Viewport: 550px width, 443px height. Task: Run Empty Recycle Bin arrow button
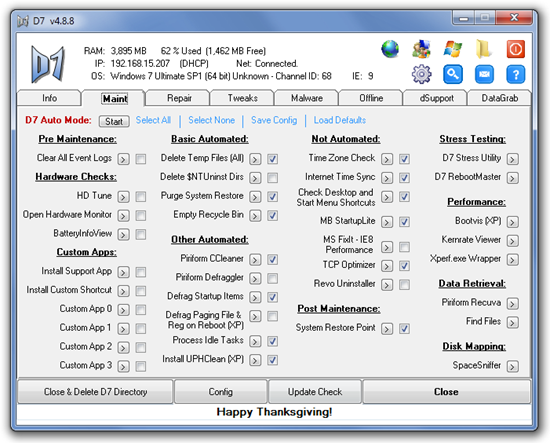click(255, 216)
